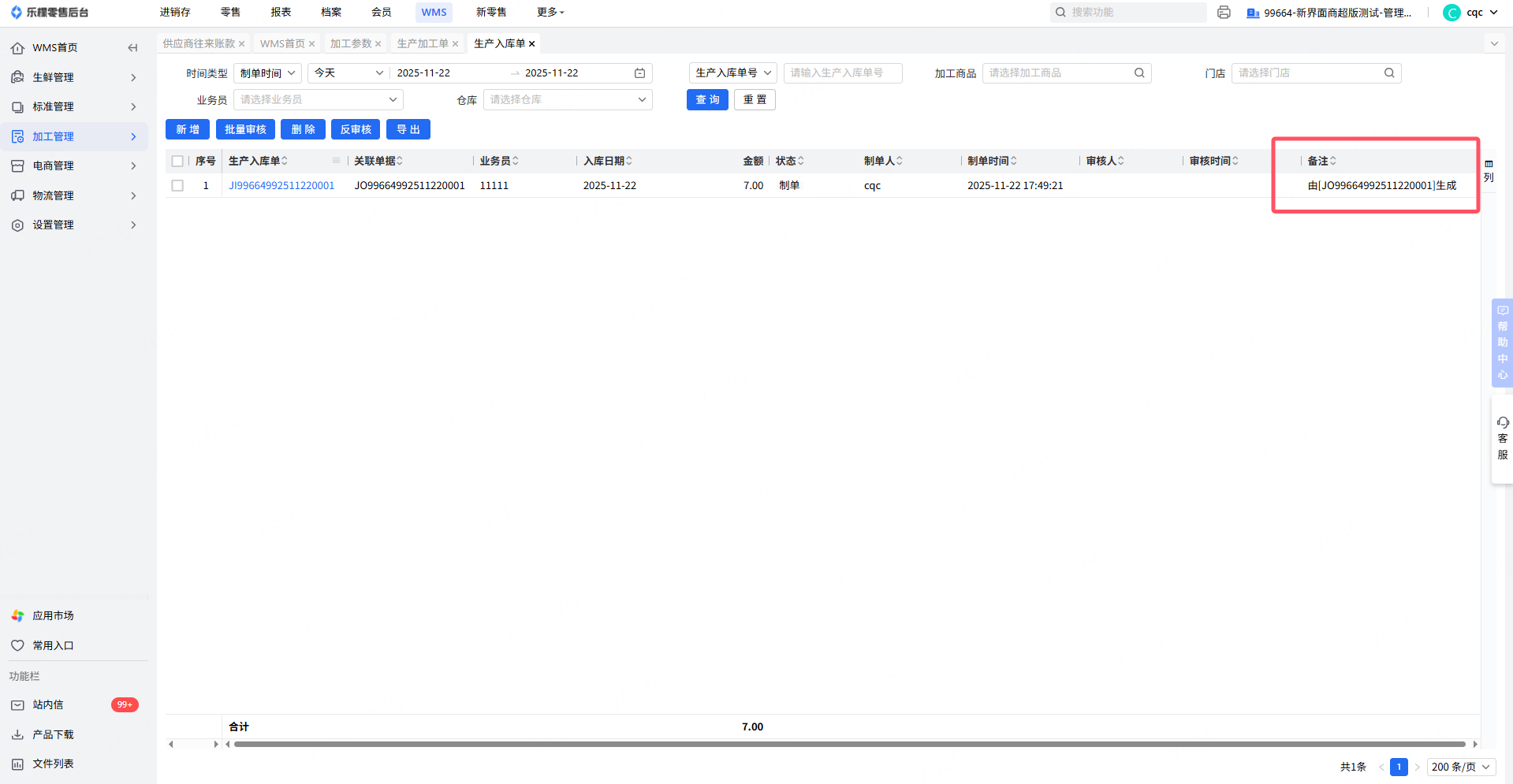
Task: Sort by 关联单据 column
Action: click(x=400, y=162)
